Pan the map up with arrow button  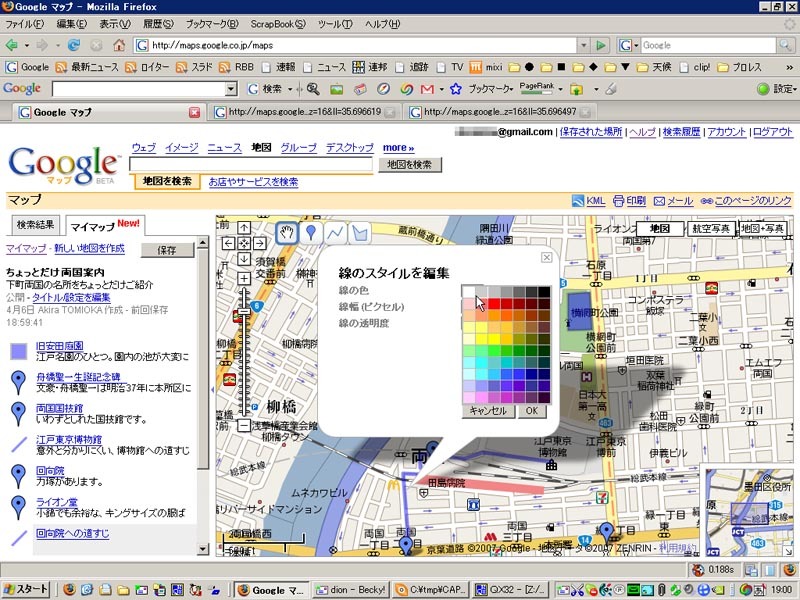coord(244,228)
